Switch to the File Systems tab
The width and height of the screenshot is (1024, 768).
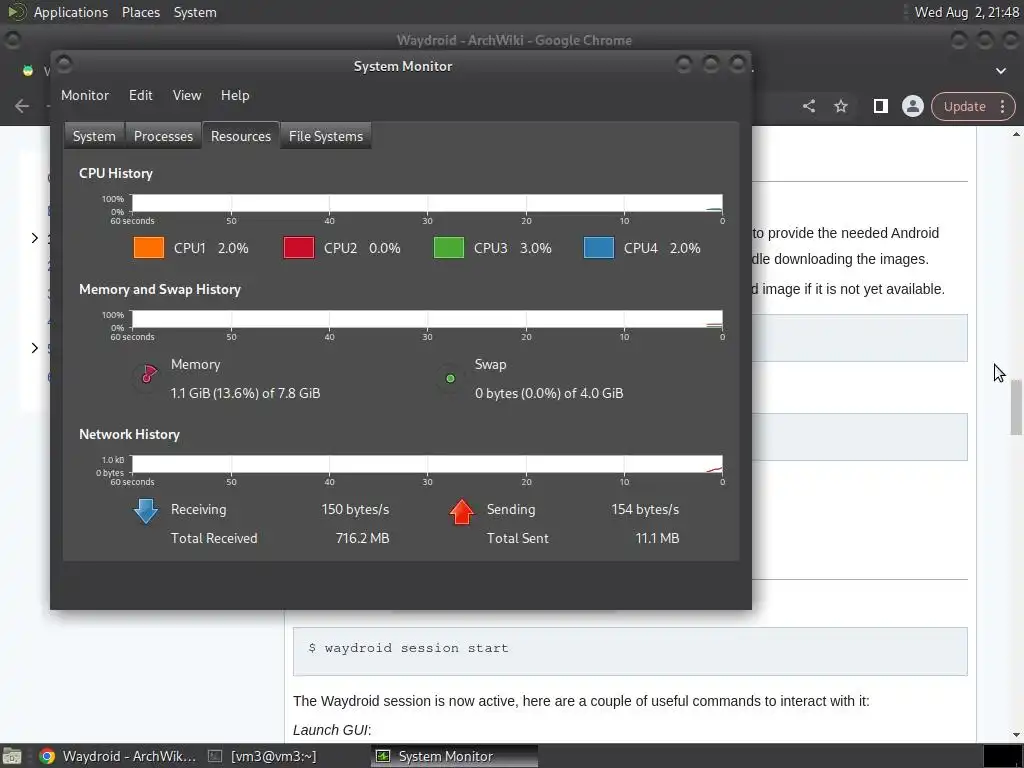pyautogui.click(x=326, y=136)
